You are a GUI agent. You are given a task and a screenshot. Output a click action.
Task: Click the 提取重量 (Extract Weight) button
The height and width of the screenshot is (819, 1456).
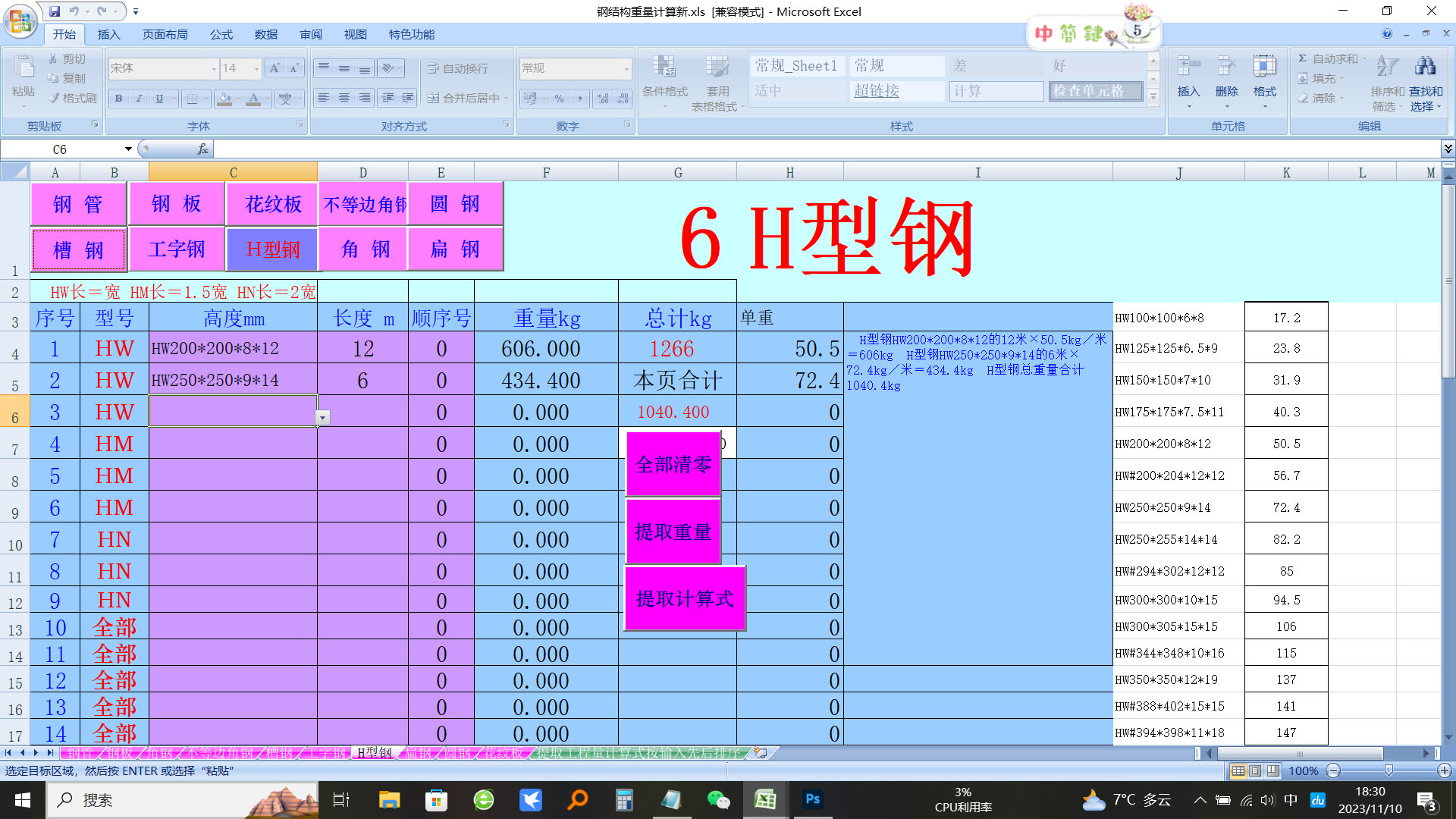[673, 532]
